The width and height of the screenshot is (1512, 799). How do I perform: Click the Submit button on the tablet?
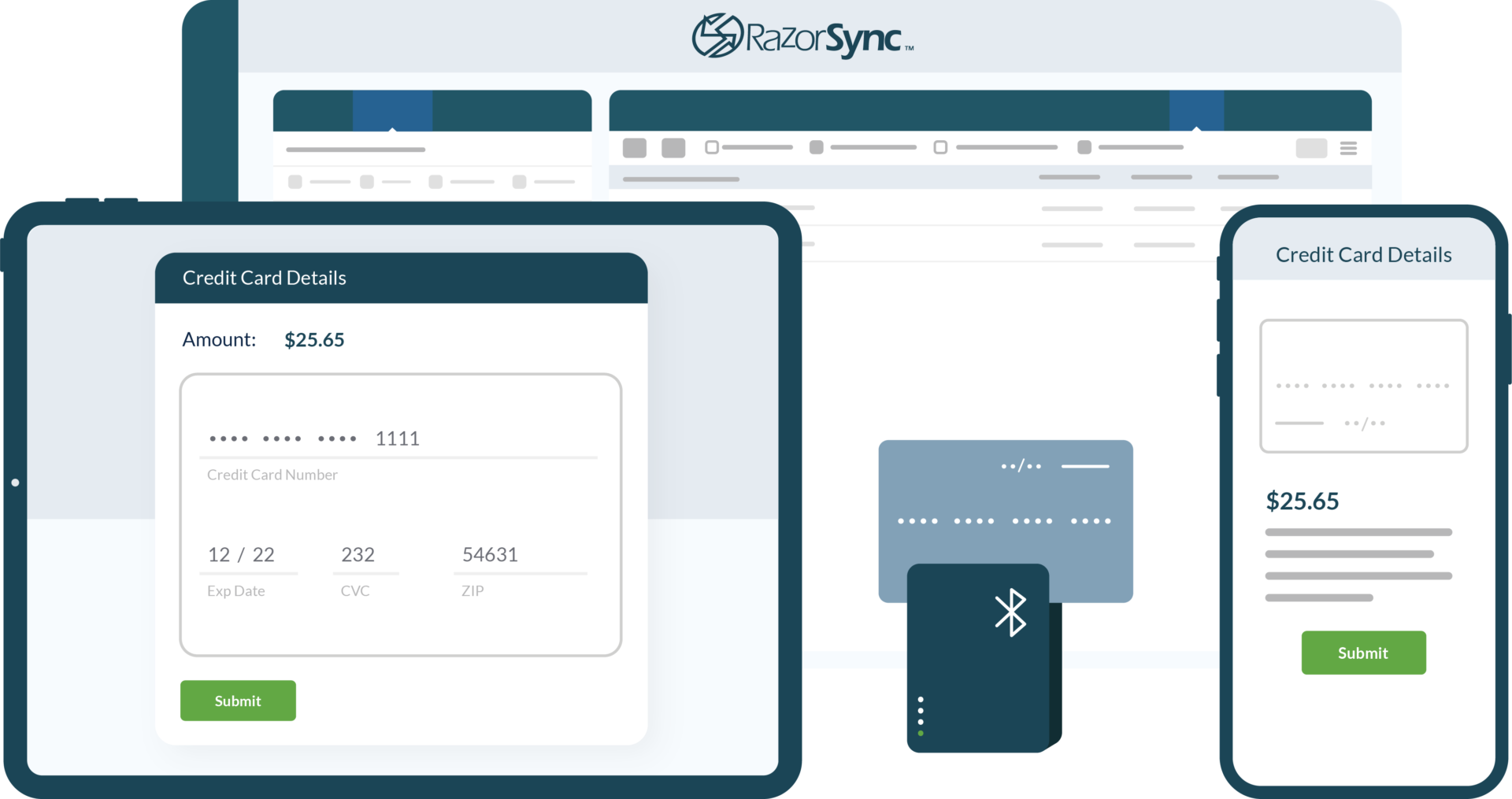point(238,701)
